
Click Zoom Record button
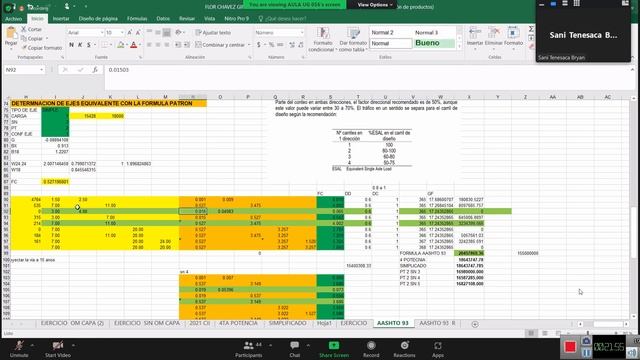(x=371, y=349)
